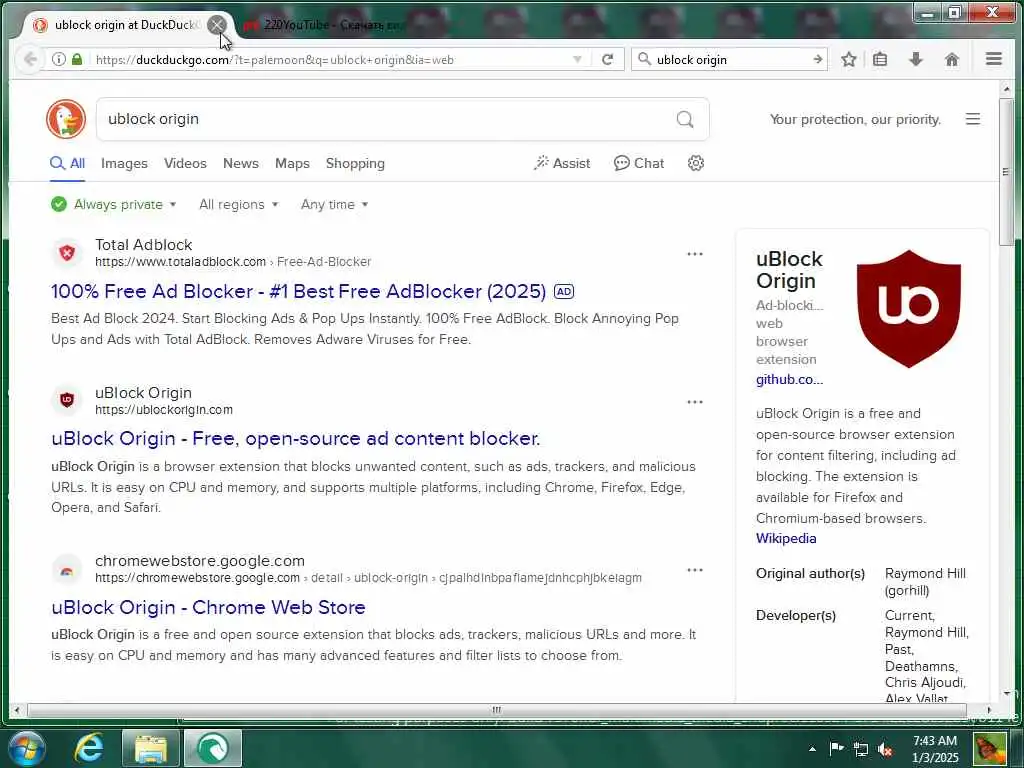The height and width of the screenshot is (768, 1024).
Task: Click the uBlock Origin shield logo image
Action: pyautogui.click(x=908, y=308)
